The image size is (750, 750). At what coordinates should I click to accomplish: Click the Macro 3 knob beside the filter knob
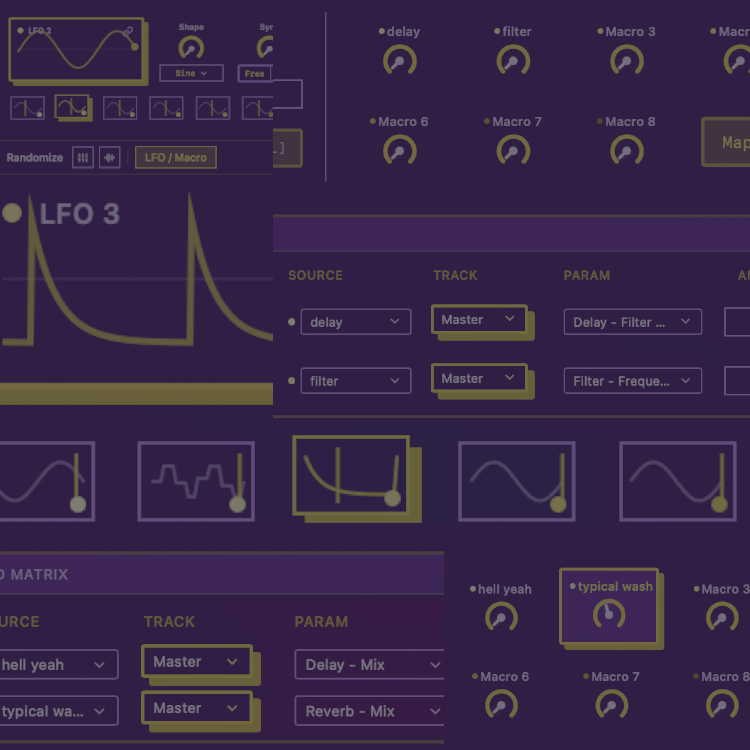[x=627, y=60]
